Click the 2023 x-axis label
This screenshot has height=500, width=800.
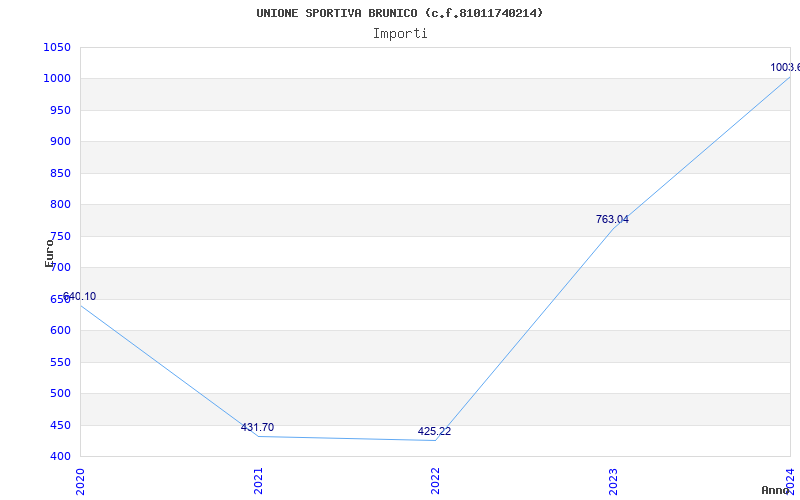coord(613,481)
